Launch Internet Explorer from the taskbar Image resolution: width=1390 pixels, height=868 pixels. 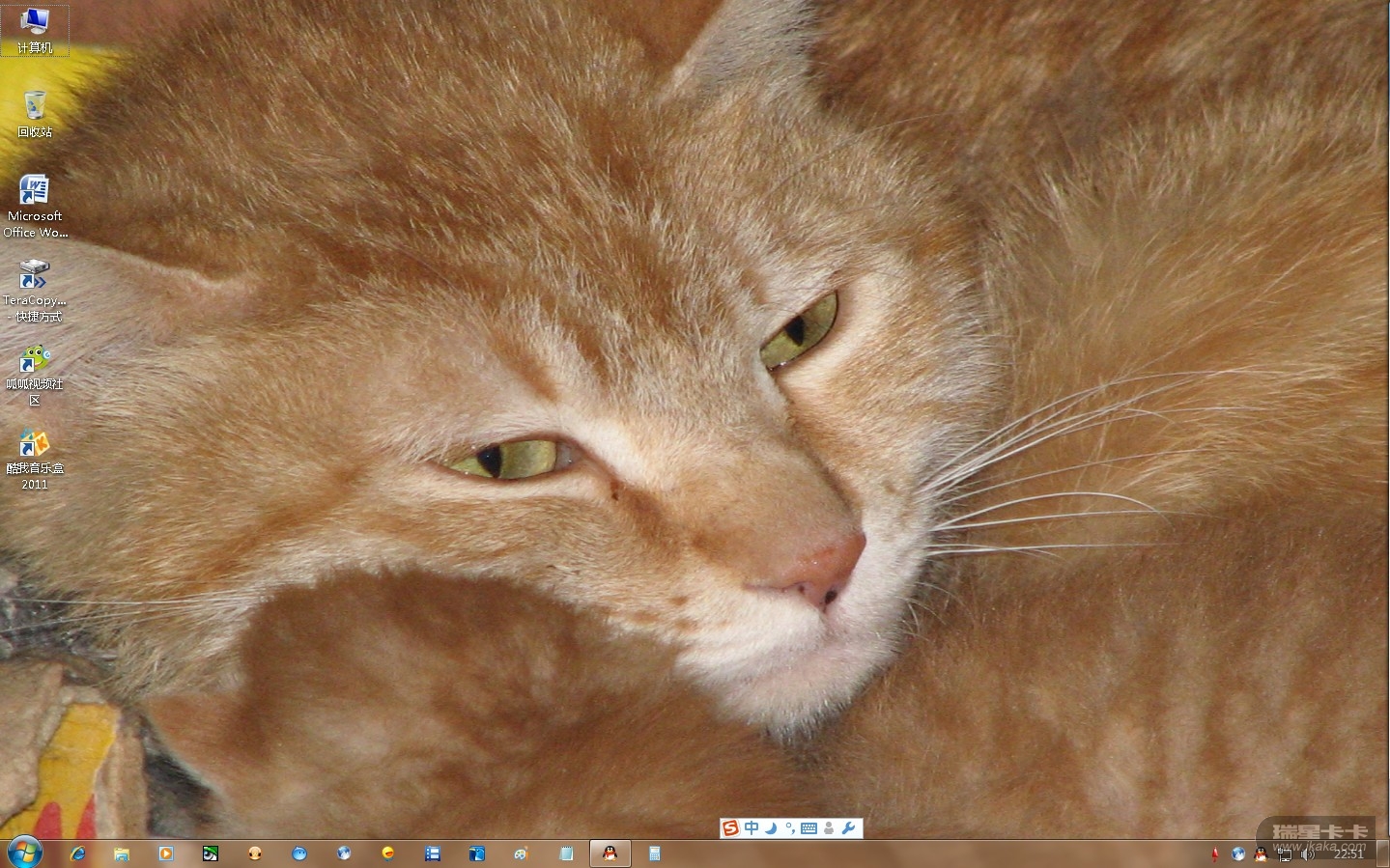point(78,854)
